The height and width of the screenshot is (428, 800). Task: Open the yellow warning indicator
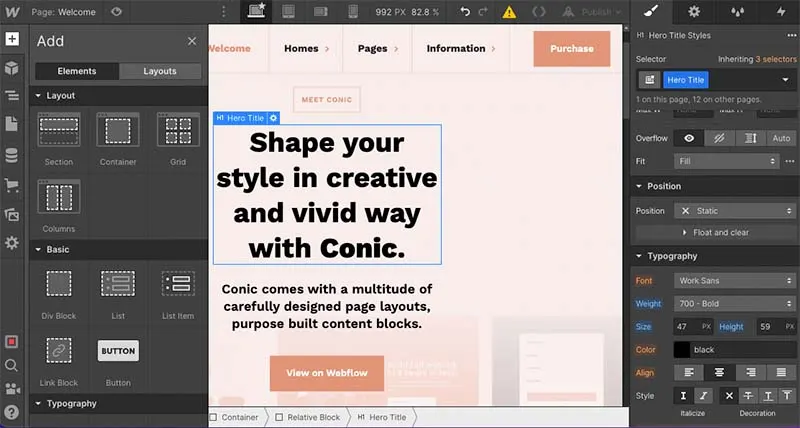[509, 12]
